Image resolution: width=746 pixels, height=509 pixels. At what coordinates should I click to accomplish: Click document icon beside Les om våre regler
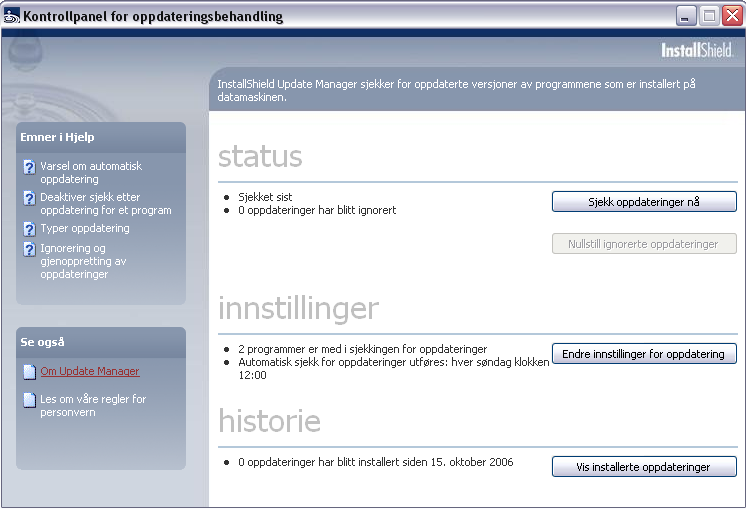pos(29,400)
